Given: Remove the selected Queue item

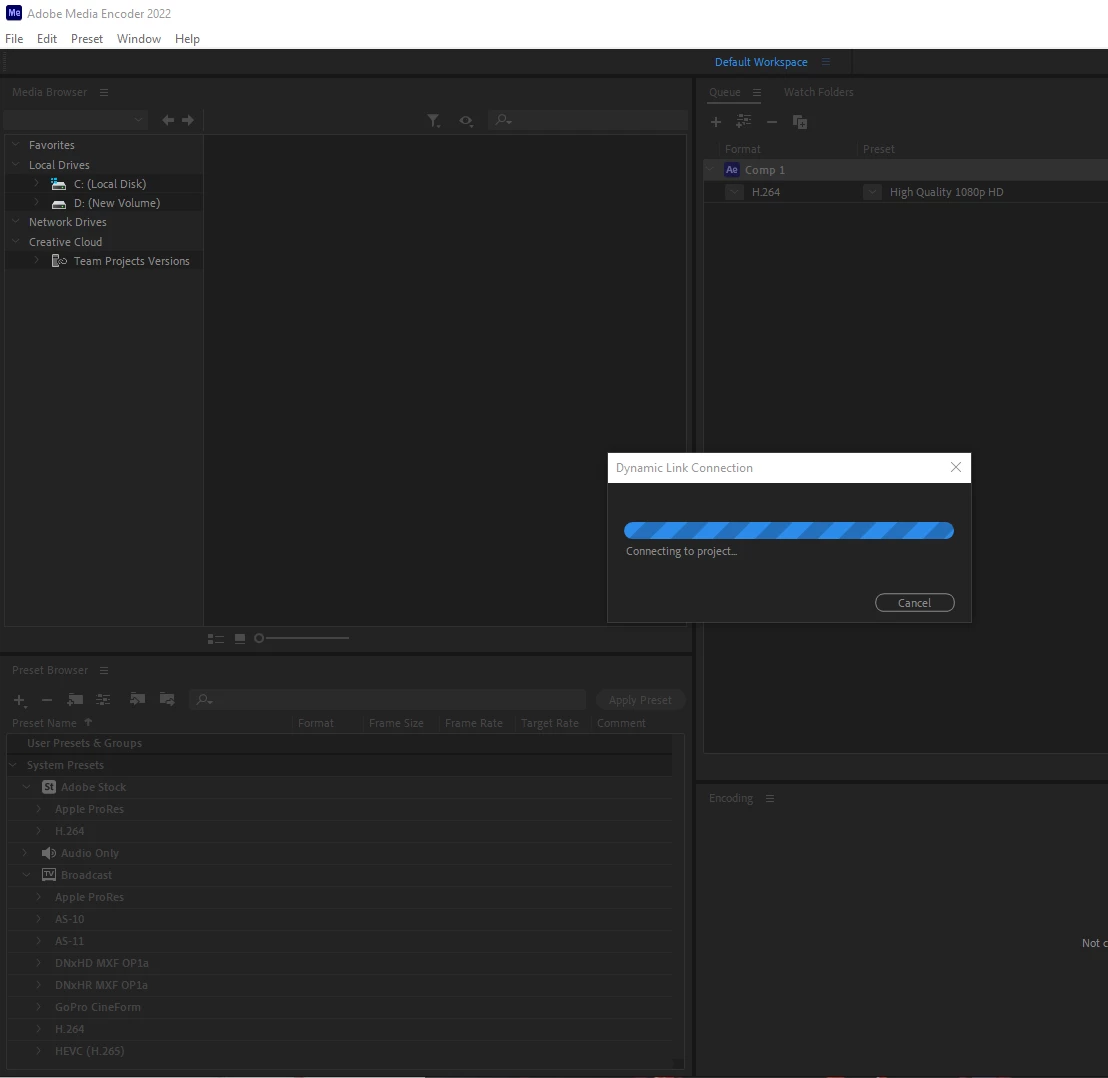Looking at the screenshot, I should pyautogui.click(x=772, y=122).
